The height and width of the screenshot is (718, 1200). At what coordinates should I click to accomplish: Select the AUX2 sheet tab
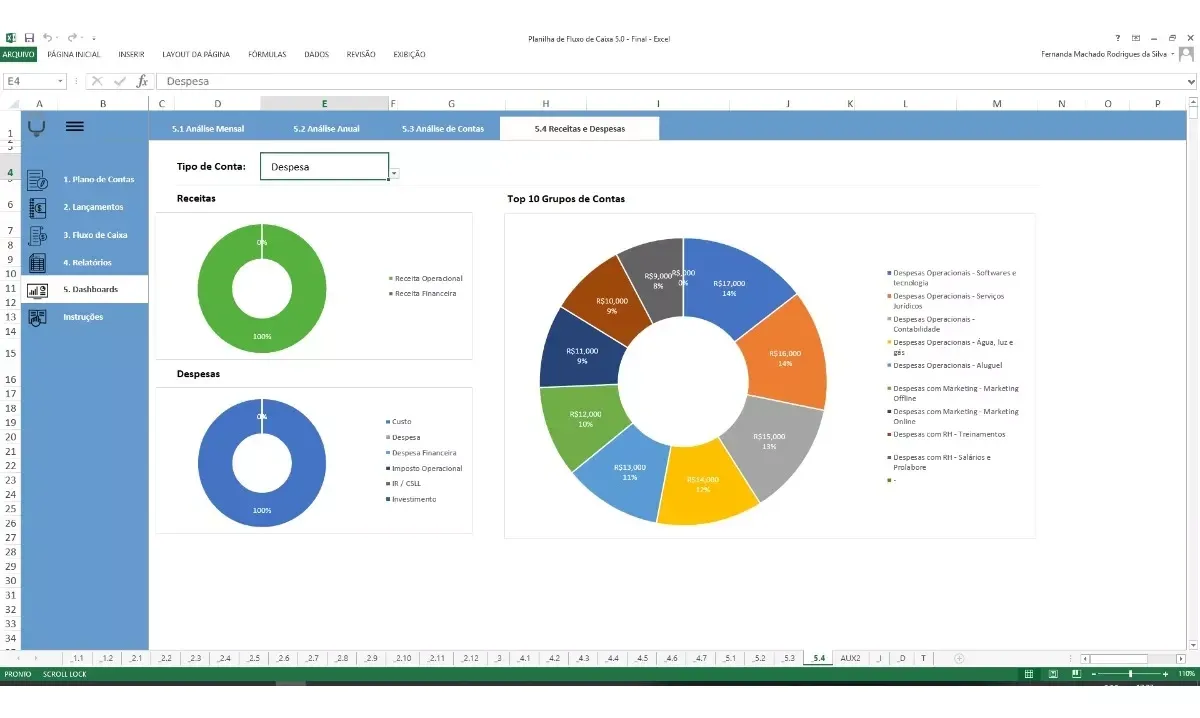point(850,658)
